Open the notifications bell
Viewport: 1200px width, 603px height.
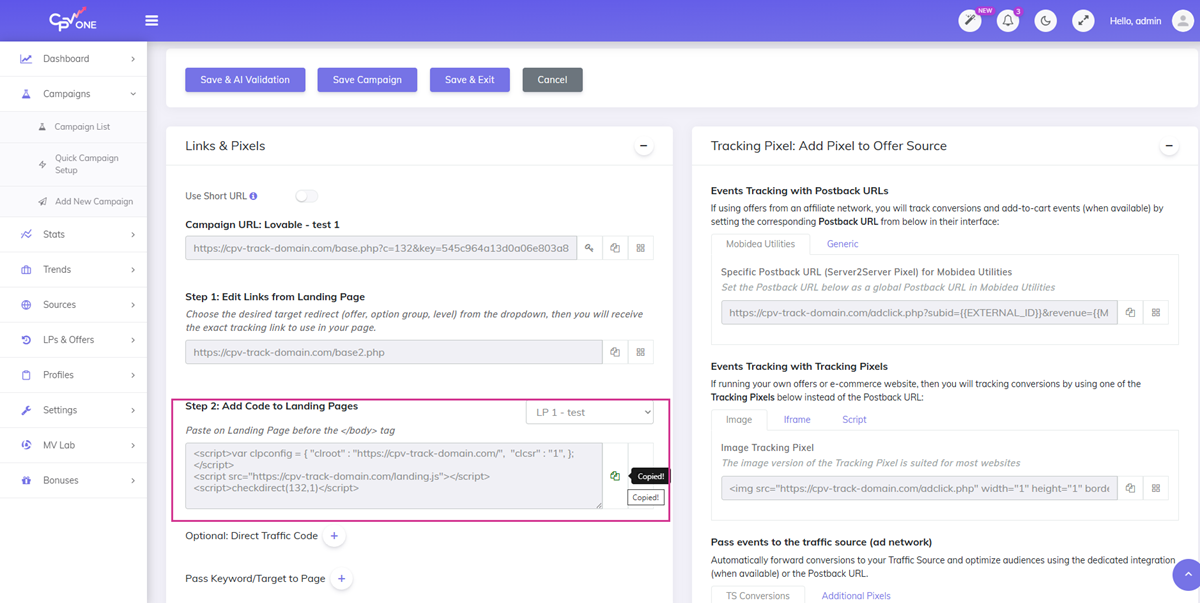coord(1008,20)
